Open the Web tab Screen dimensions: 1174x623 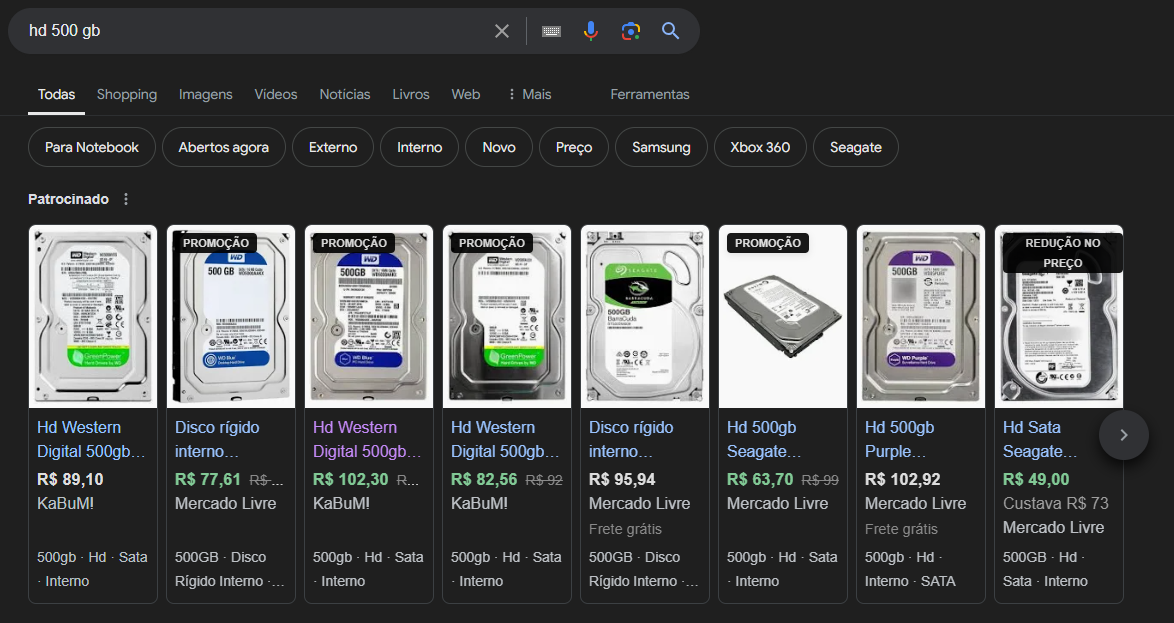point(466,94)
